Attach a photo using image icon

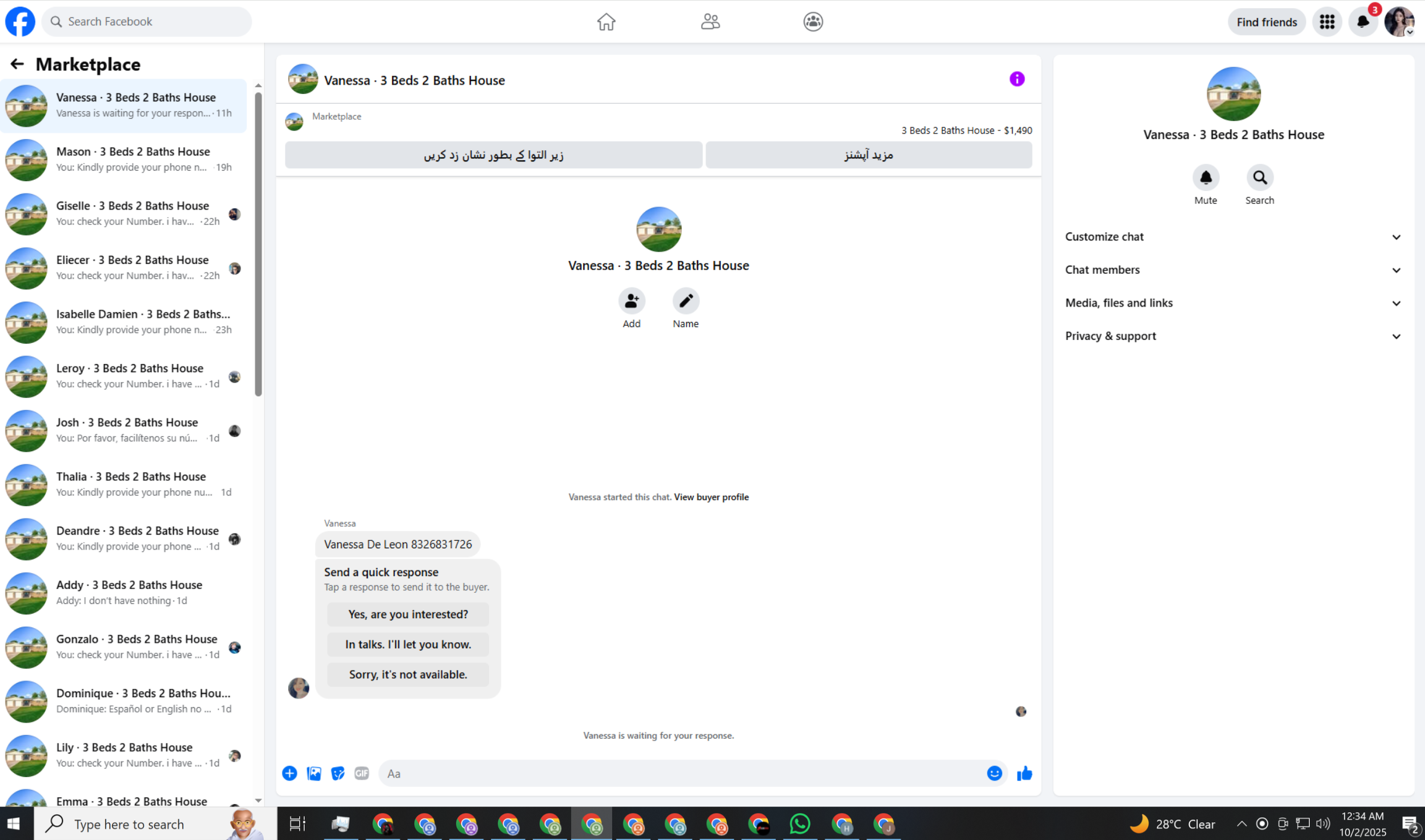pyautogui.click(x=314, y=773)
